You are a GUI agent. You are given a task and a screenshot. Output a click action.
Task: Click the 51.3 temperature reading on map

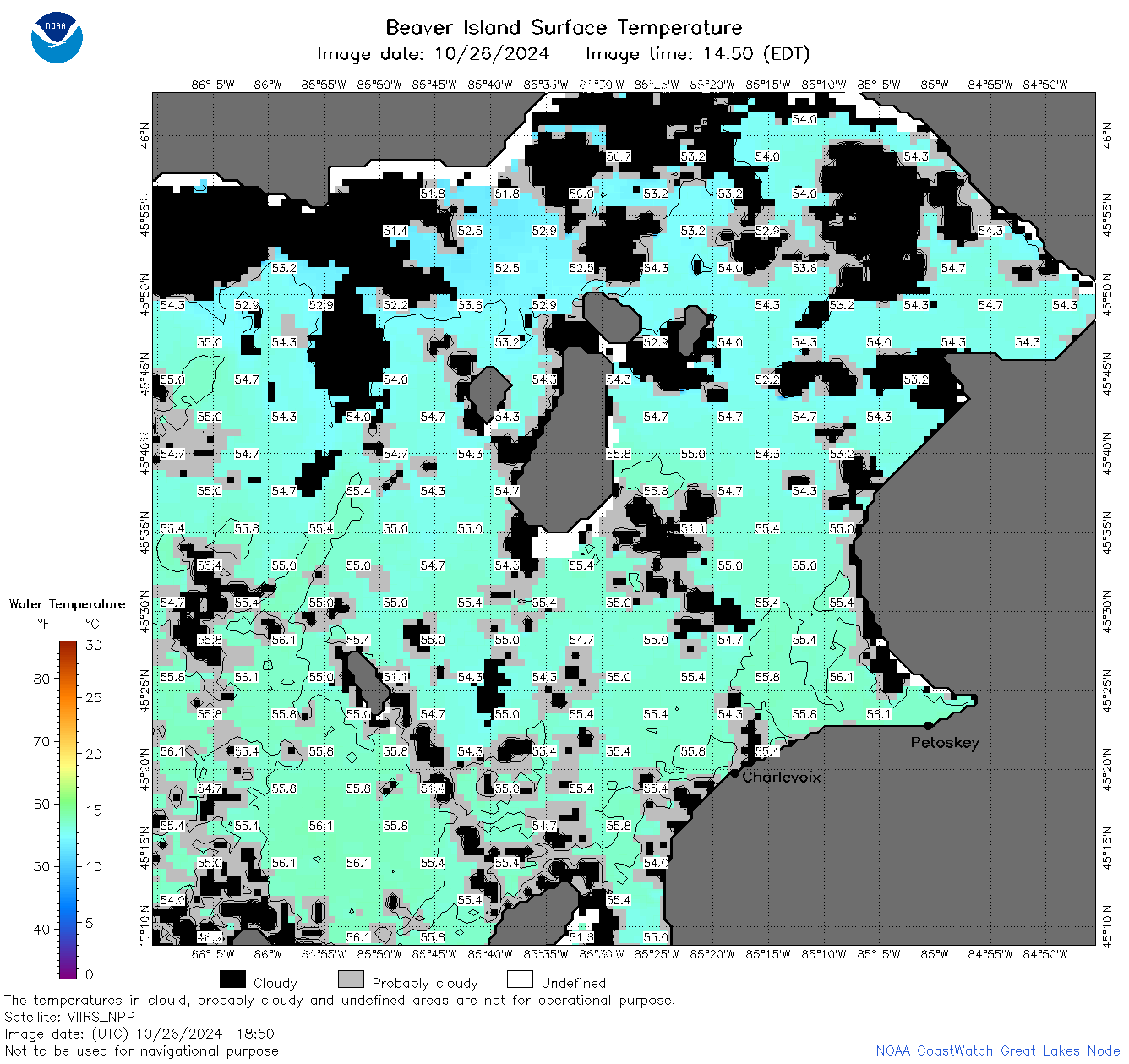[581, 937]
